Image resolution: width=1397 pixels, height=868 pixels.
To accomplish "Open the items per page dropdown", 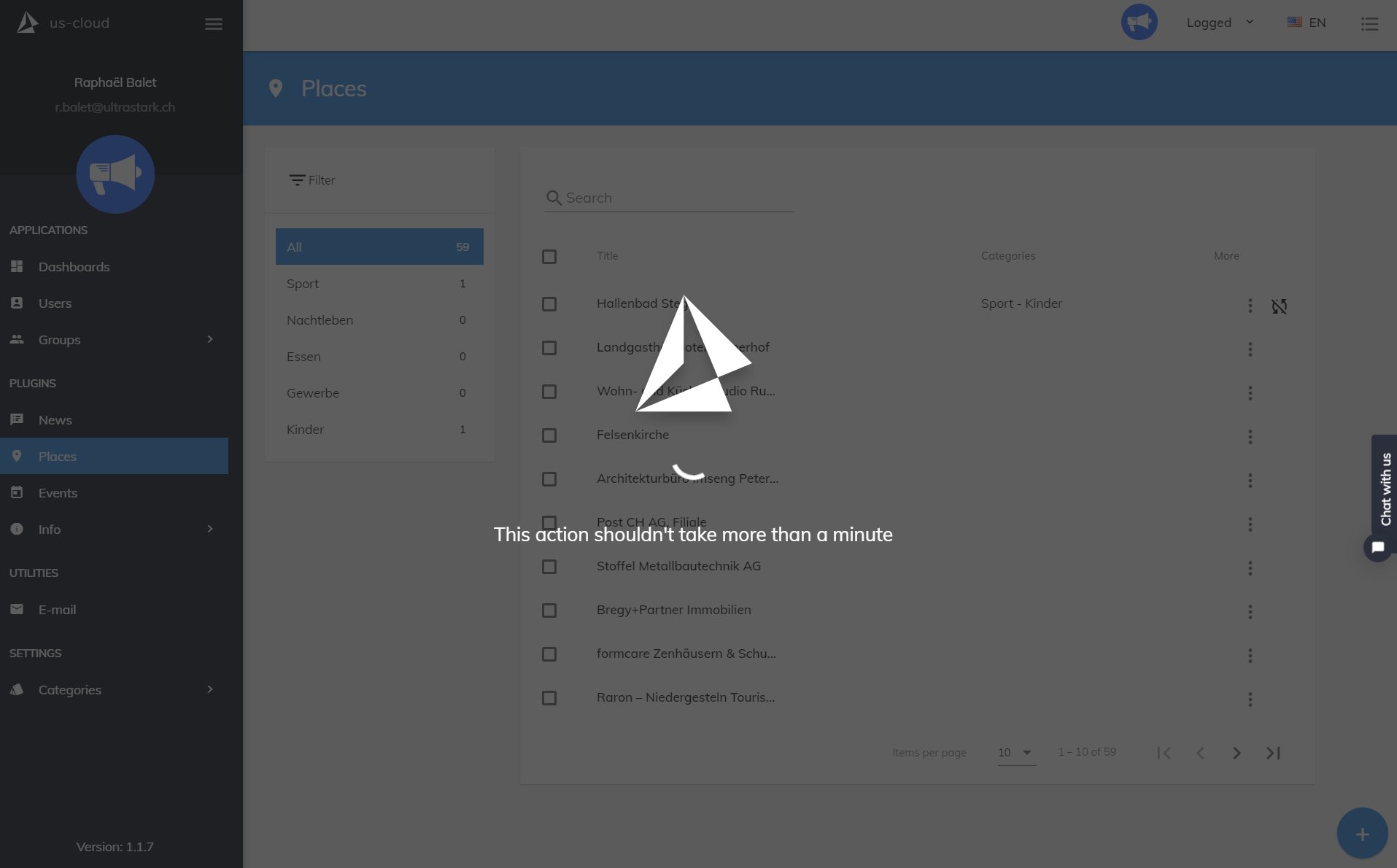I will pos(1015,753).
